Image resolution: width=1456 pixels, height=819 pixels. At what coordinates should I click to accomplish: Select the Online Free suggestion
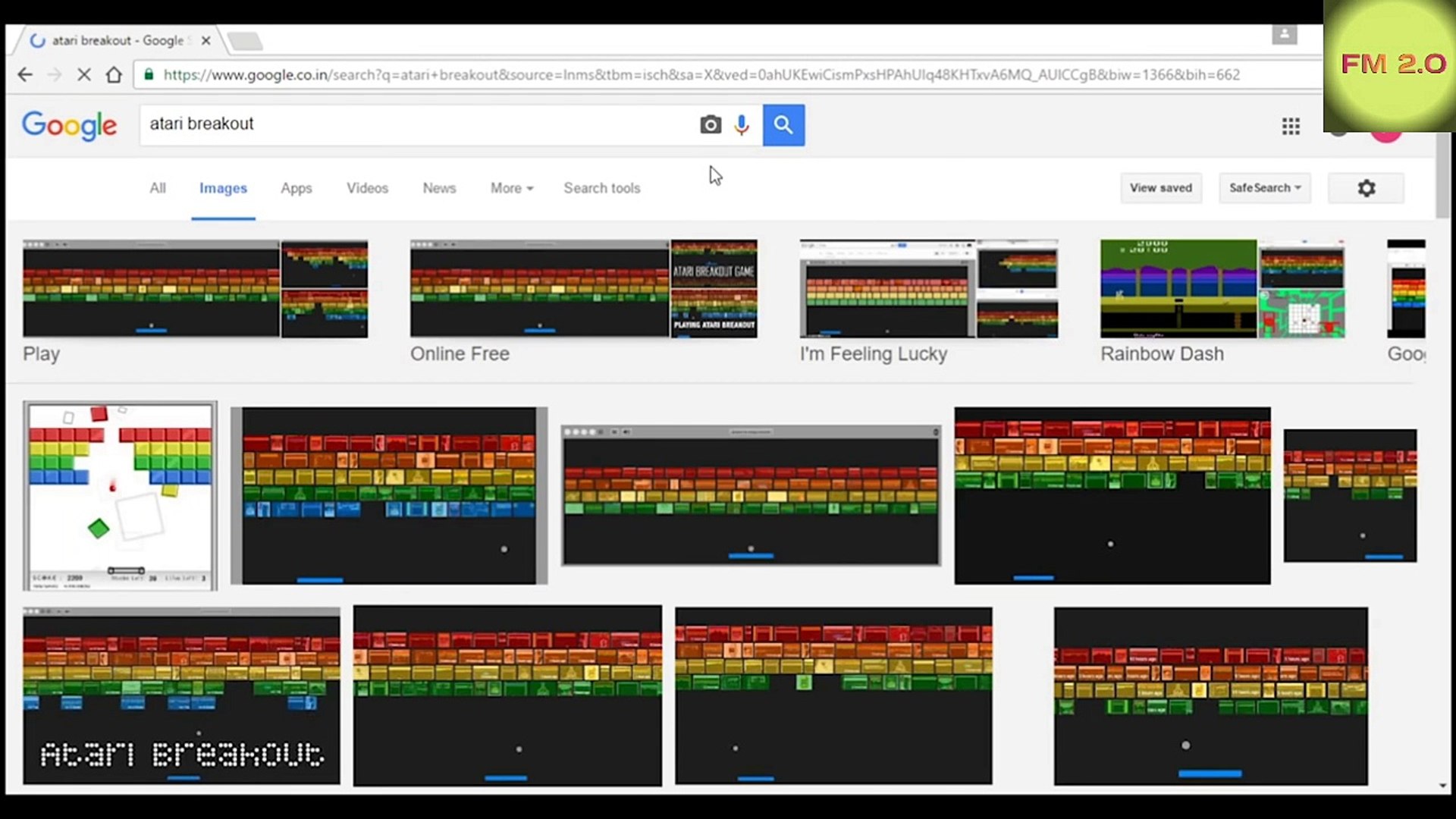[x=460, y=353]
